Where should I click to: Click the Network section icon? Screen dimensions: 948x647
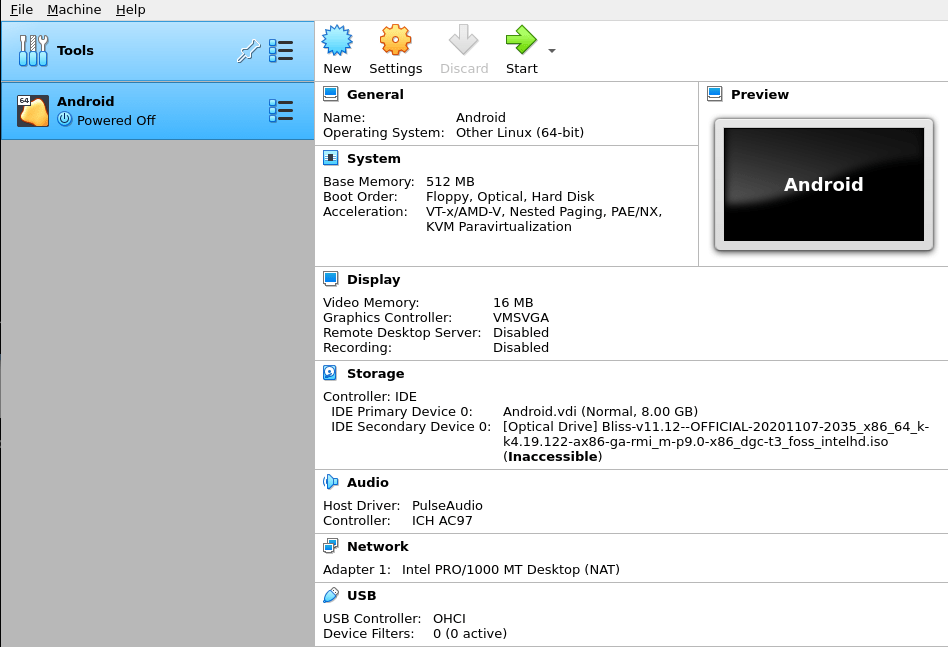click(329, 546)
